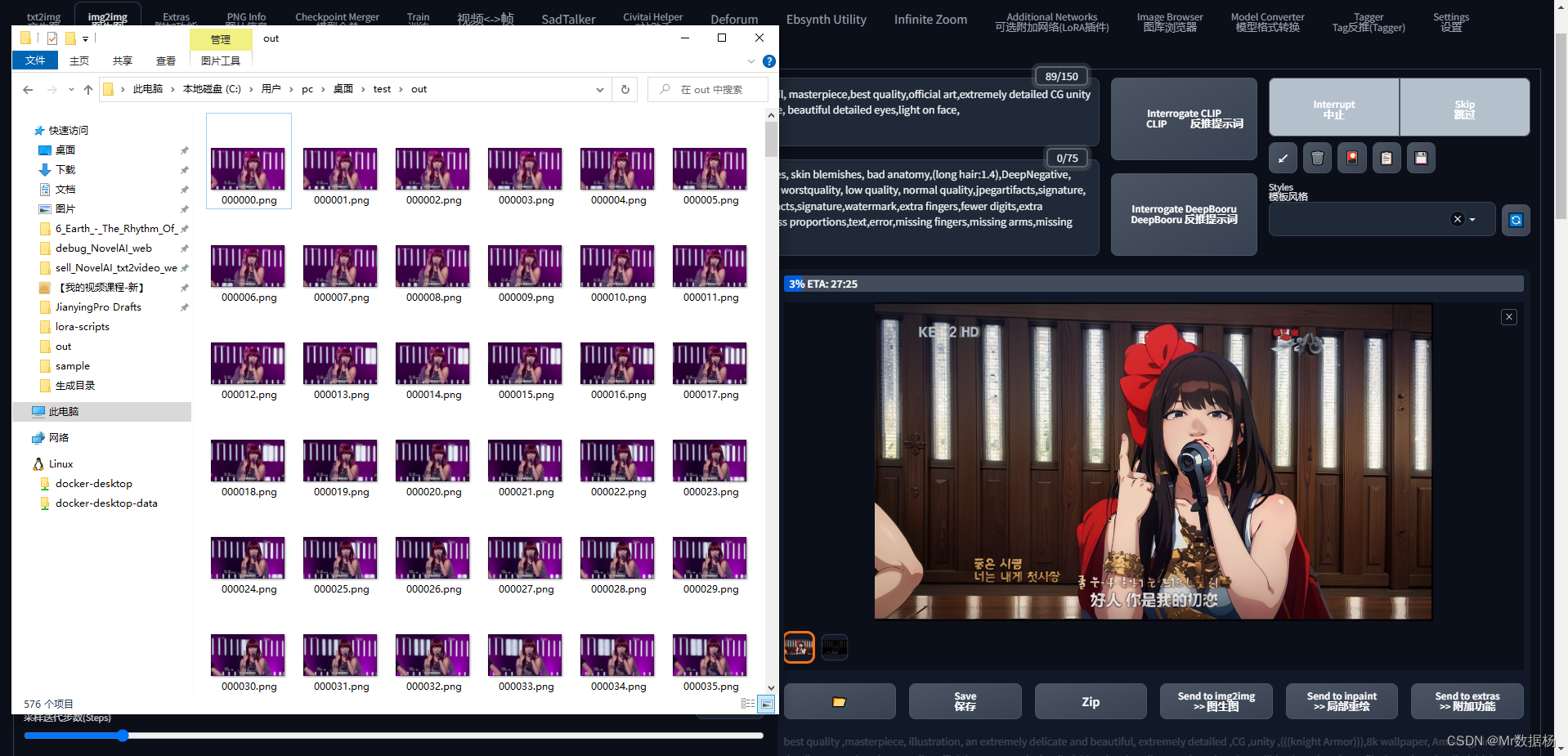
Task: Refresh the Explorer folder view
Action: pos(625,89)
